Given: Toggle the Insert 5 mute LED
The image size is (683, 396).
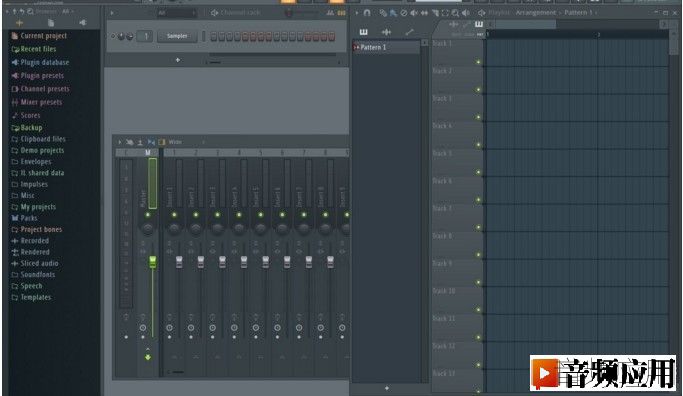Looking at the screenshot, I should (x=260, y=215).
